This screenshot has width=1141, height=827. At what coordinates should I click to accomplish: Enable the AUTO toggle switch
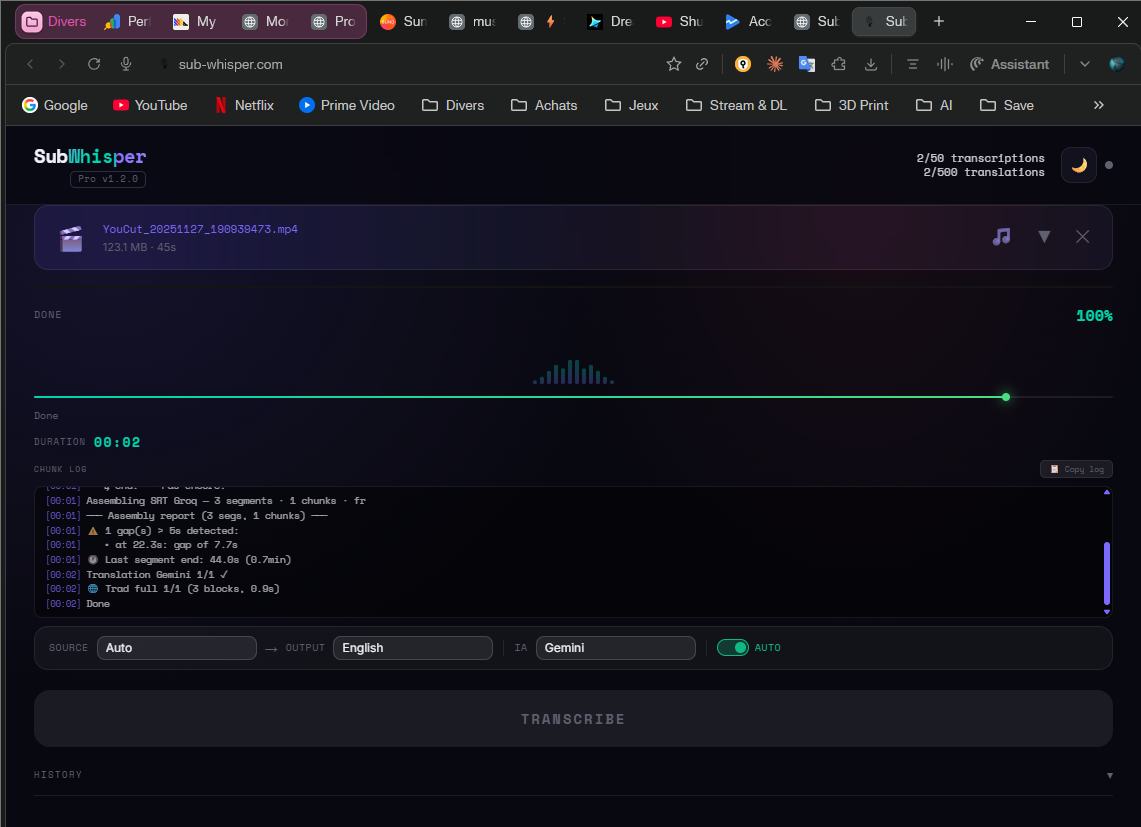tap(733, 647)
